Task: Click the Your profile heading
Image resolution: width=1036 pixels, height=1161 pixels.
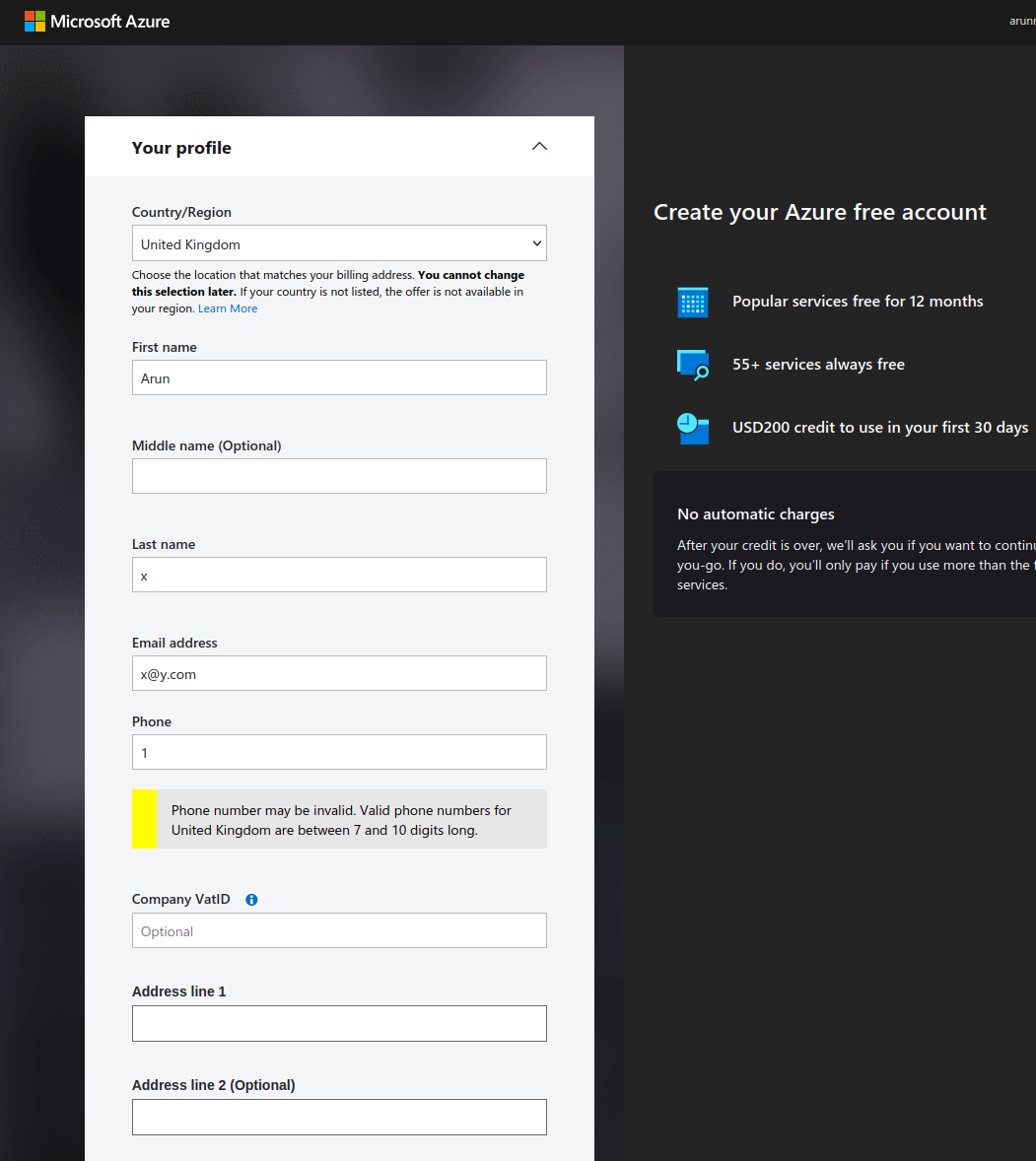Action: (181, 148)
